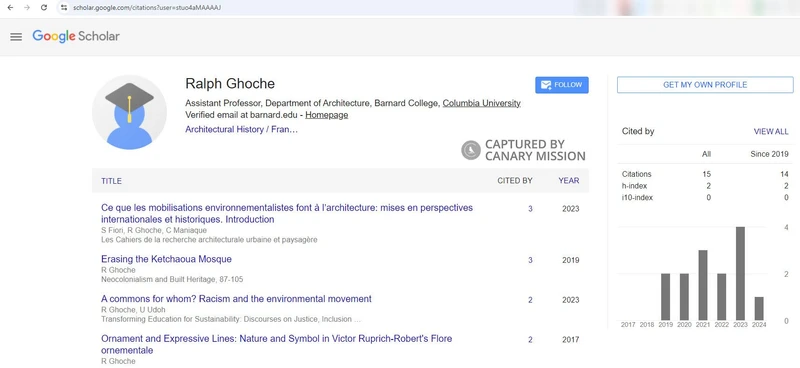Click the profile avatar with graduation cap
This screenshot has width=800, height=368.
[129, 112]
